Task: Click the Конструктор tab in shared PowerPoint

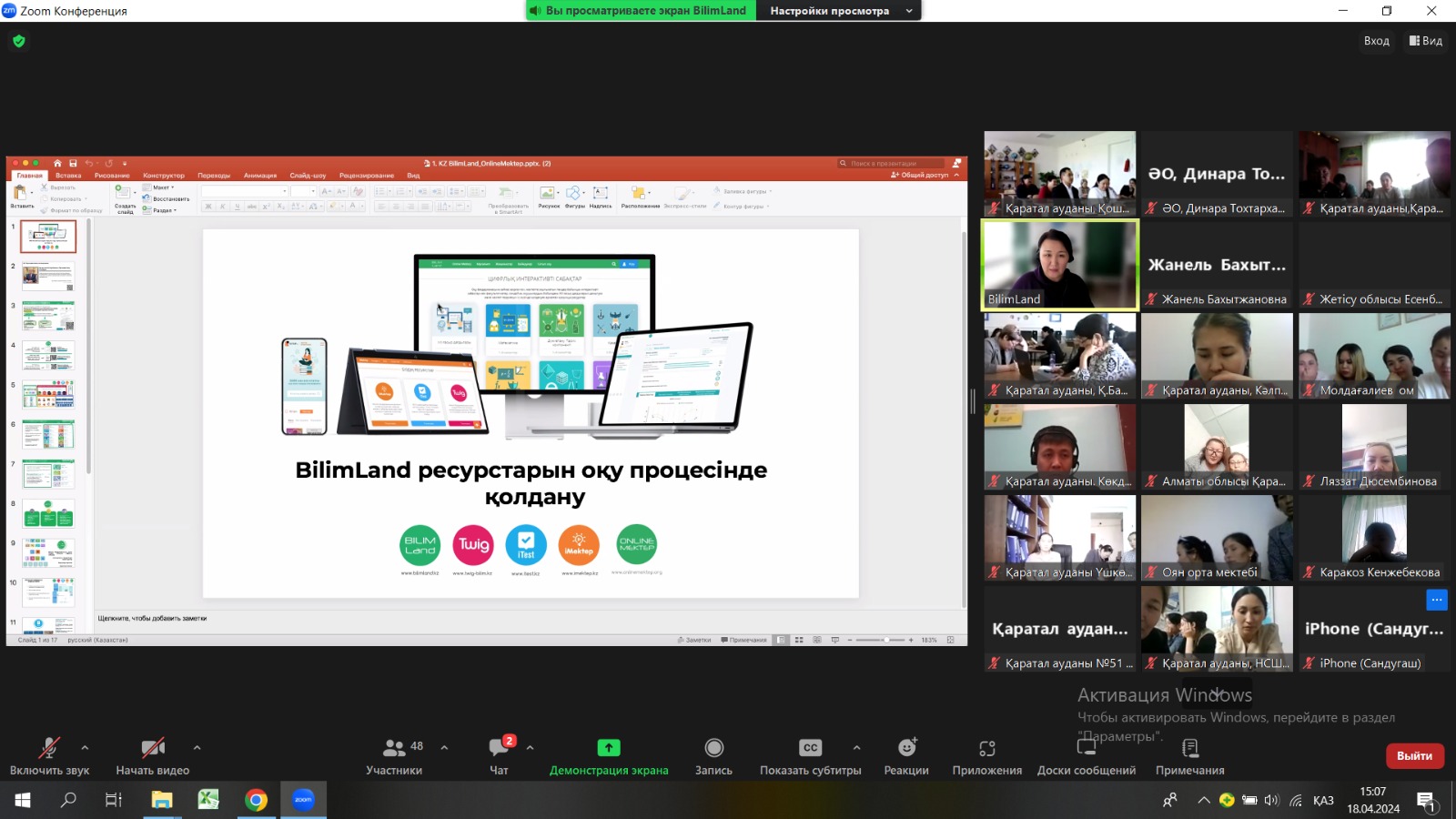Action: (164, 176)
